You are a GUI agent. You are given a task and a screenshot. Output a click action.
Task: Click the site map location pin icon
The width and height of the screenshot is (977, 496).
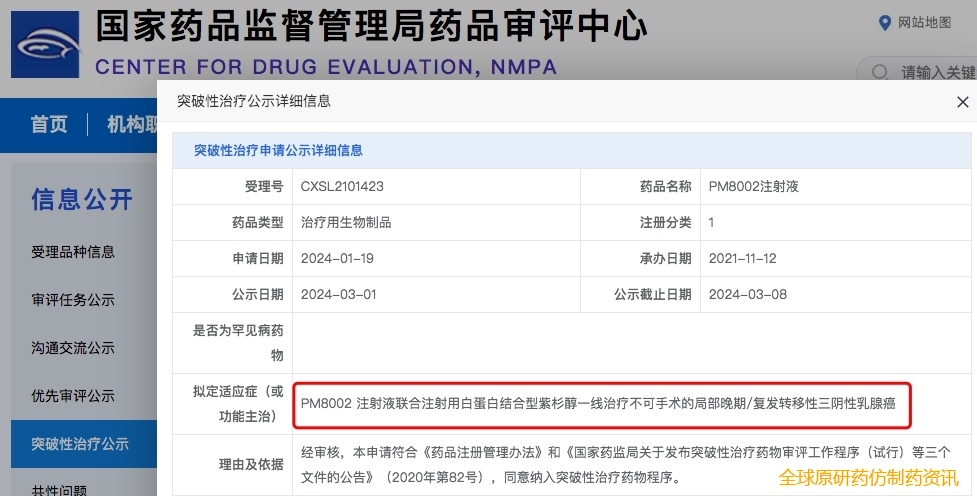884,23
